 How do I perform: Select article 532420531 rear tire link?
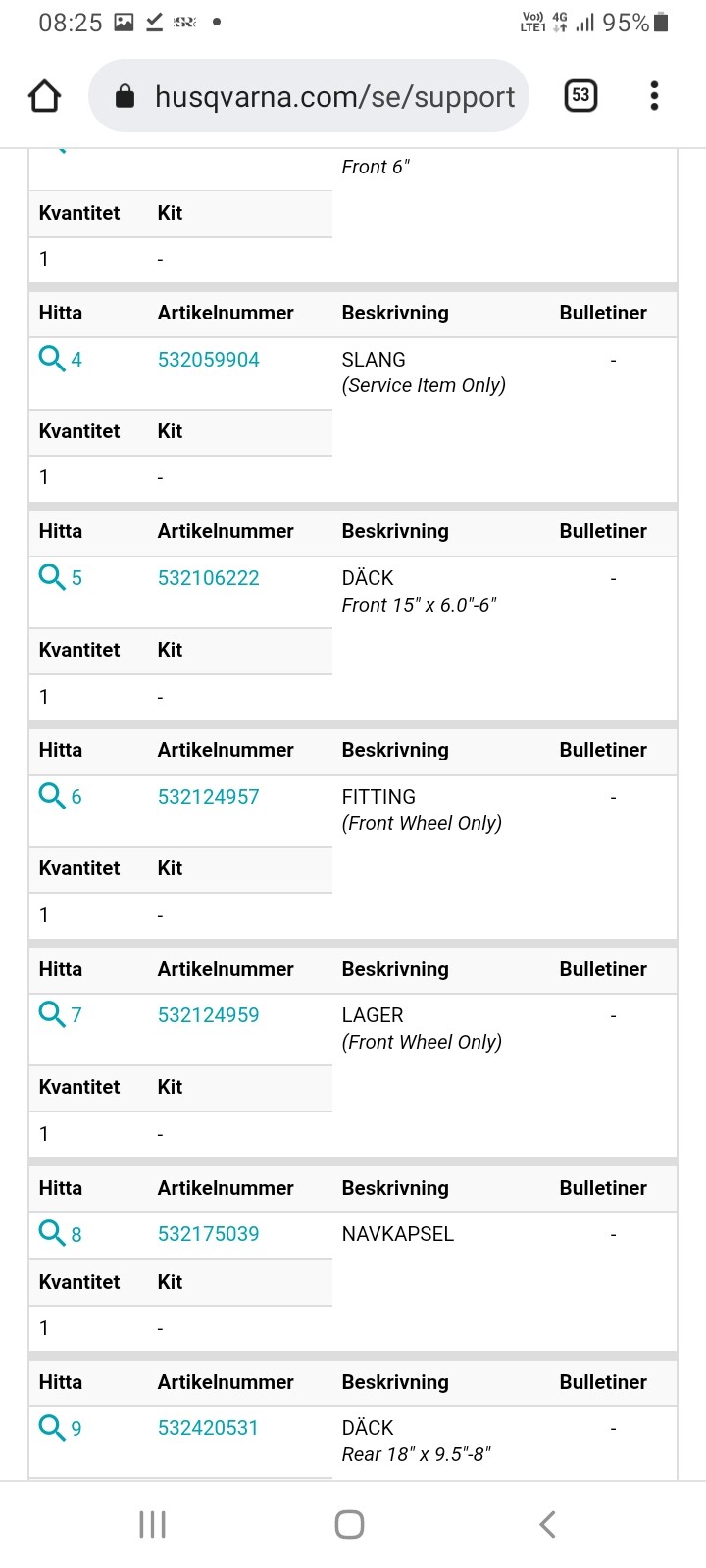coord(208,1428)
